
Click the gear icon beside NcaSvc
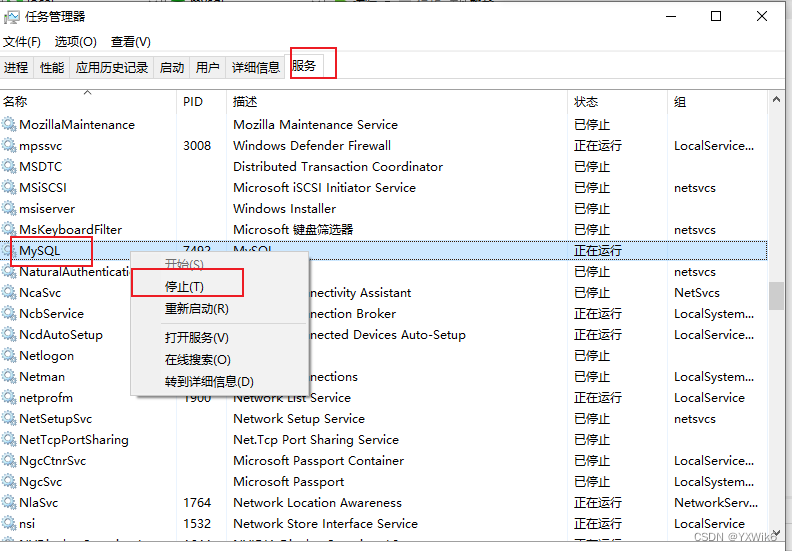pyautogui.click(x=9, y=292)
